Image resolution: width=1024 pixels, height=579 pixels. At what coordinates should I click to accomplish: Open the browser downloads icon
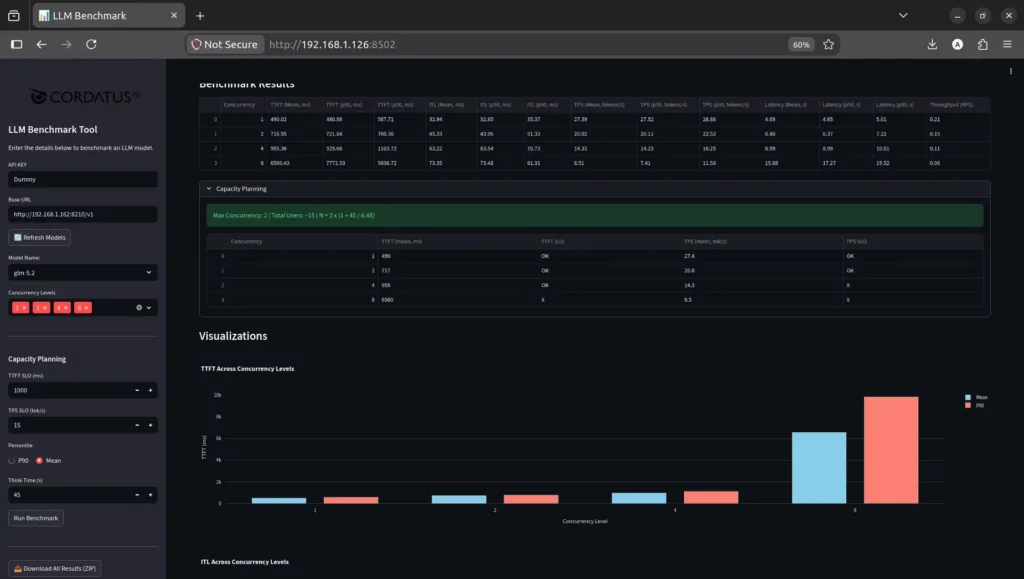(x=932, y=44)
